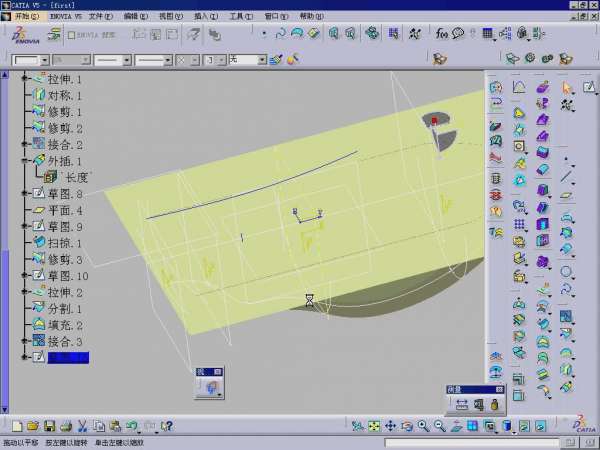Select 填充.2 in the specification tree
This screenshot has height=450, width=600.
tap(65, 326)
